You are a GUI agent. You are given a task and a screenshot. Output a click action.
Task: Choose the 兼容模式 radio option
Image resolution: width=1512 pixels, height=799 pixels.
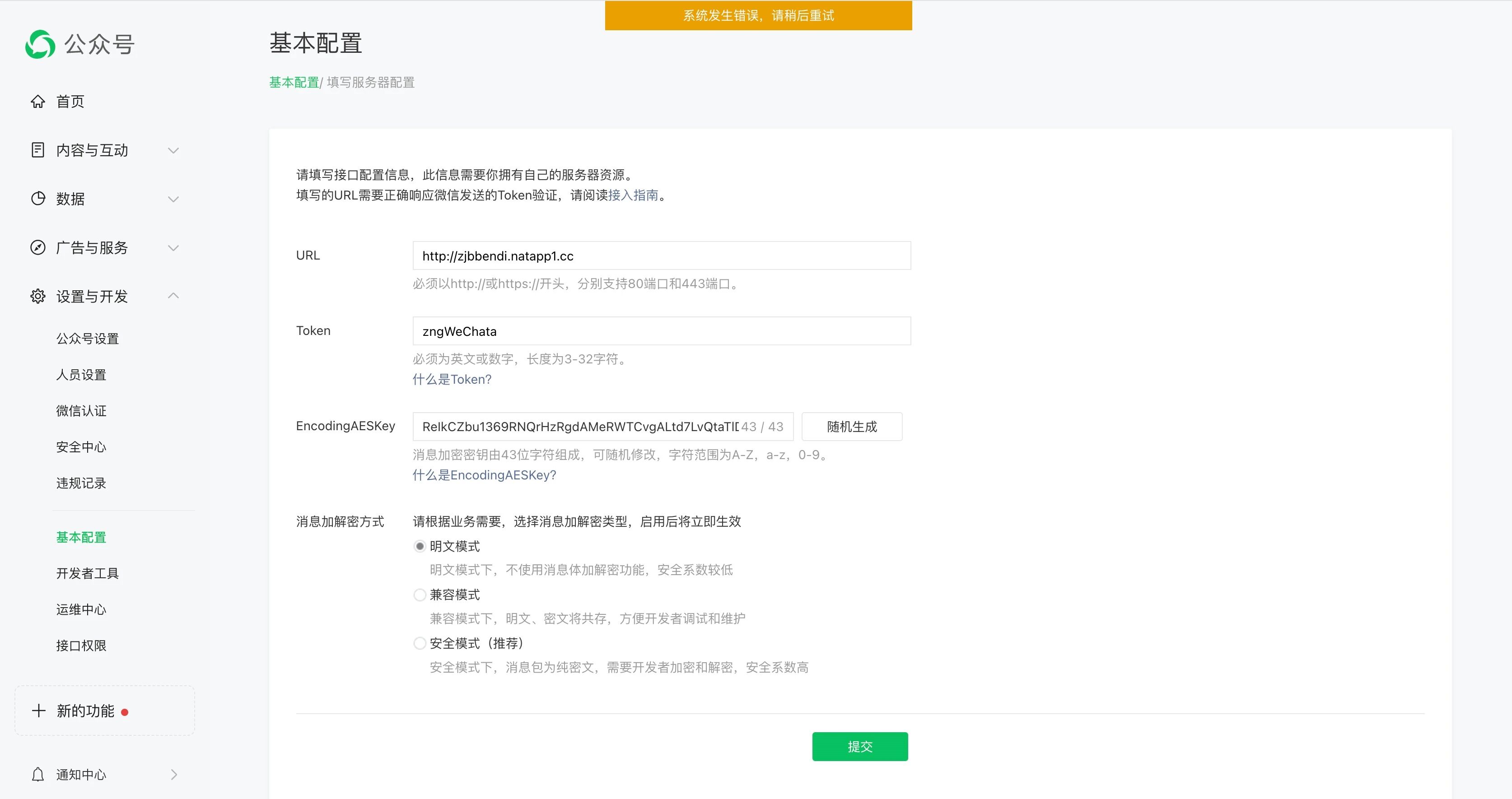click(x=420, y=595)
